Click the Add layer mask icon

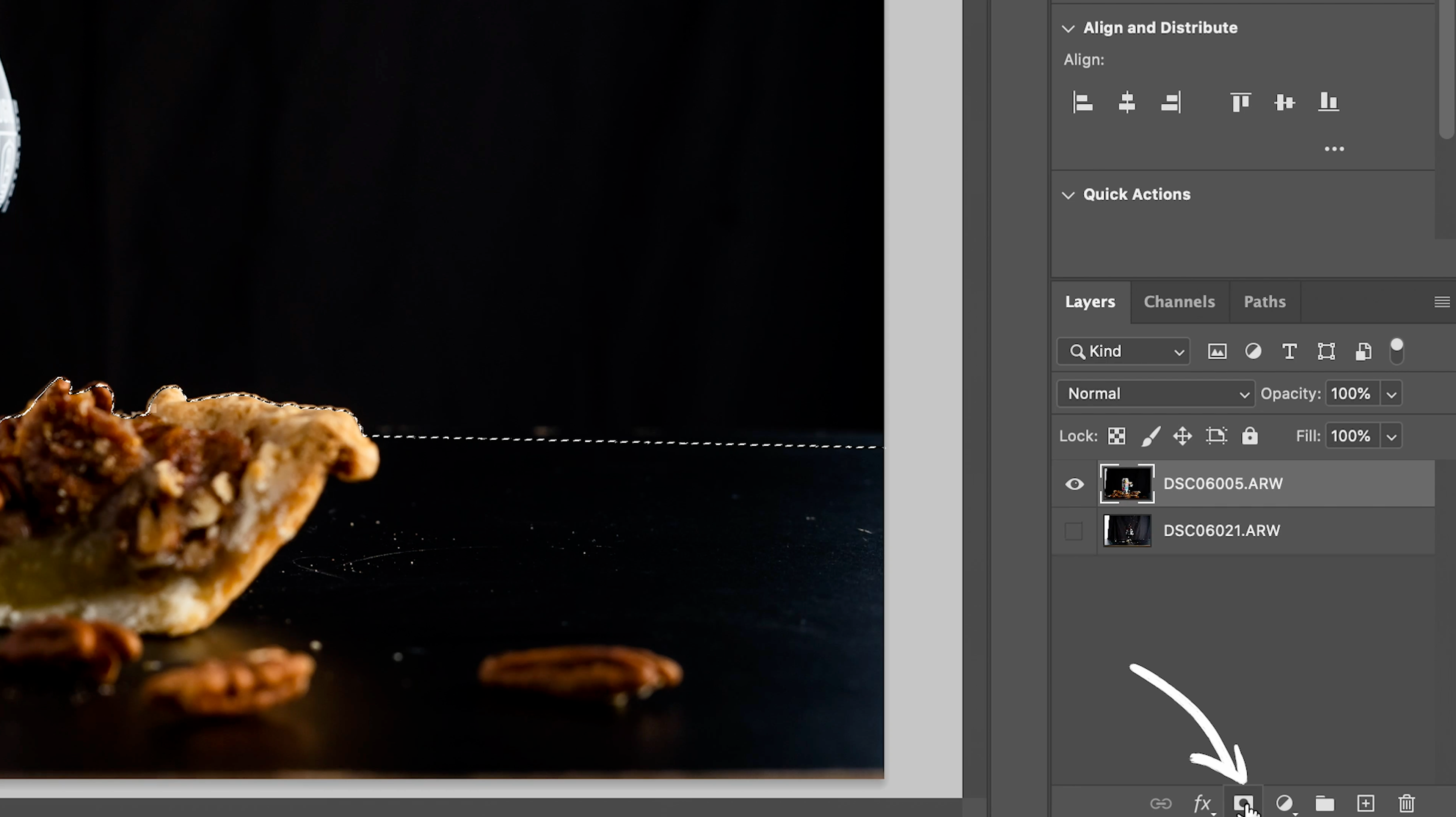tap(1243, 803)
